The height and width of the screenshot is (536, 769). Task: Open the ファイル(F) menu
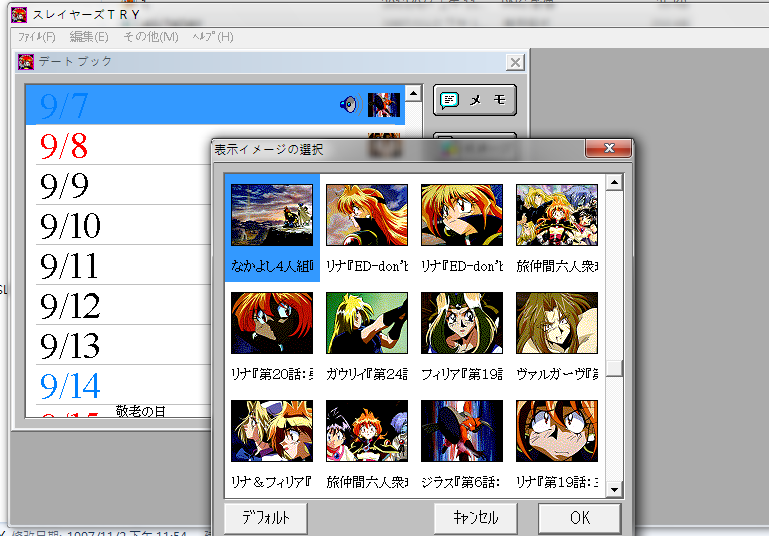(36, 37)
